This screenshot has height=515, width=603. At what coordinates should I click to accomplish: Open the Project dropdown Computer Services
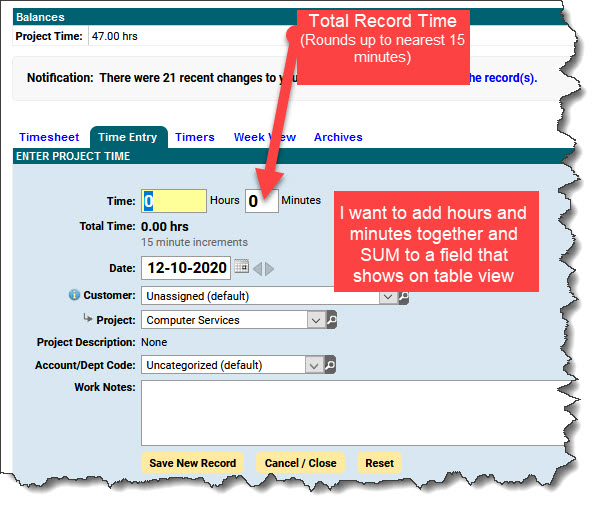233,320
